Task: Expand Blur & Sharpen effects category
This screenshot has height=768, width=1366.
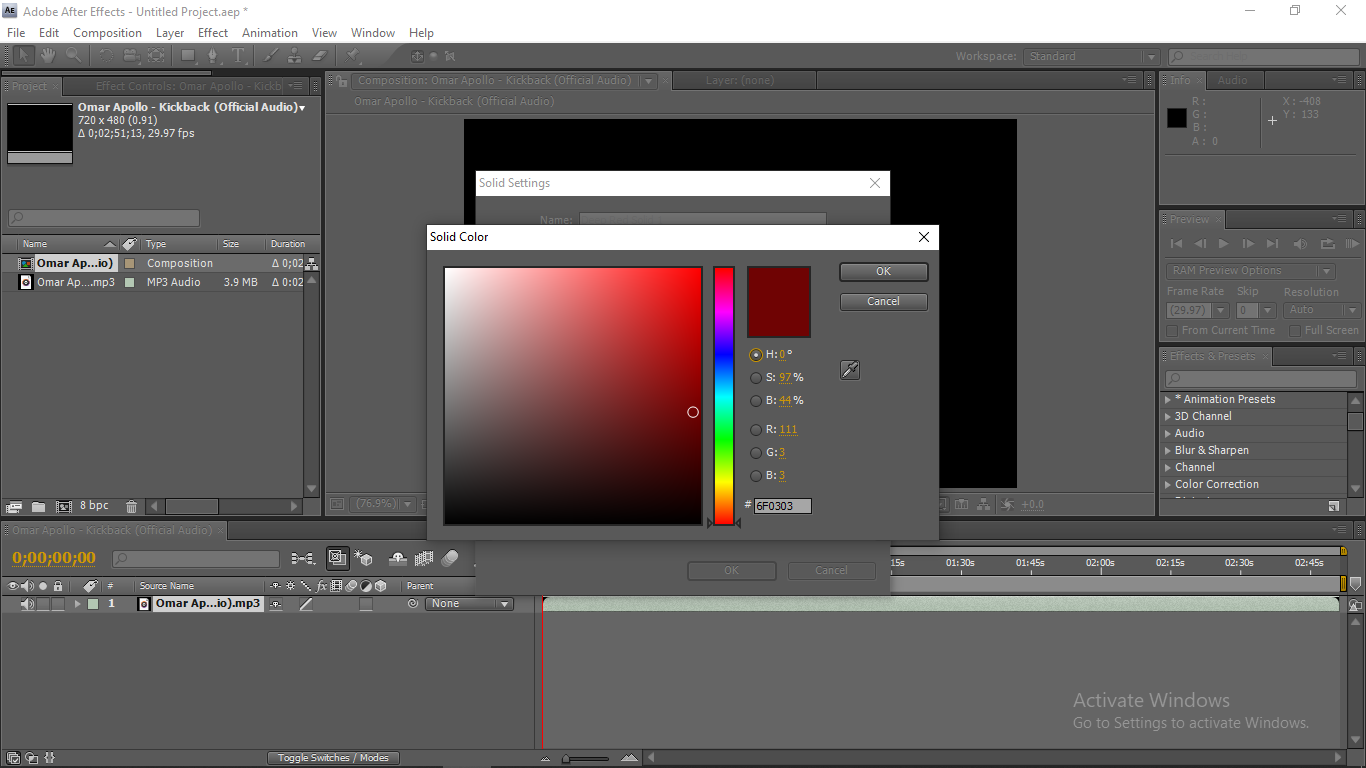Action: [x=1168, y=450]
